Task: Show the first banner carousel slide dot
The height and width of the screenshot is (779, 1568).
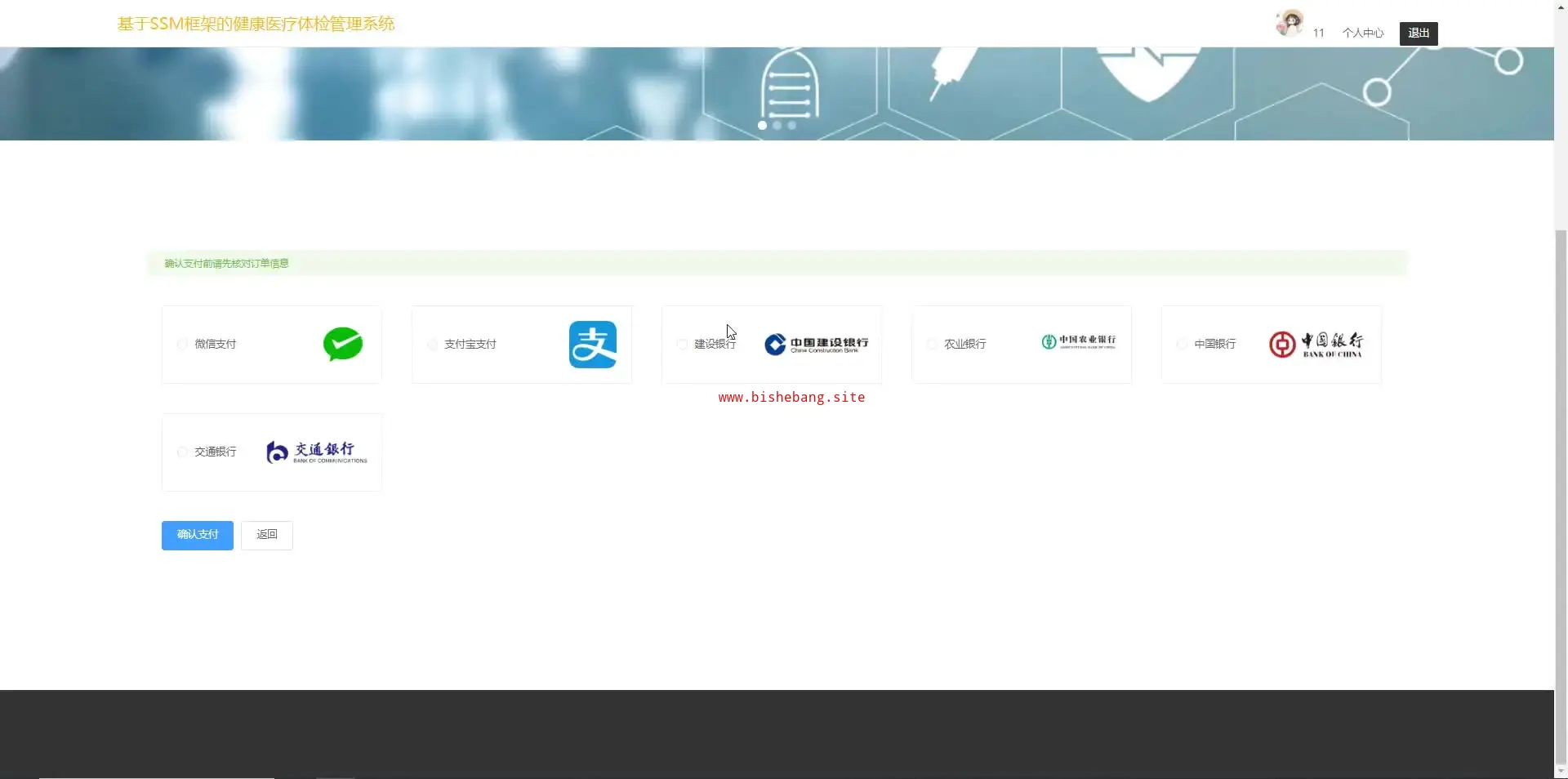Action: point(762,125)
